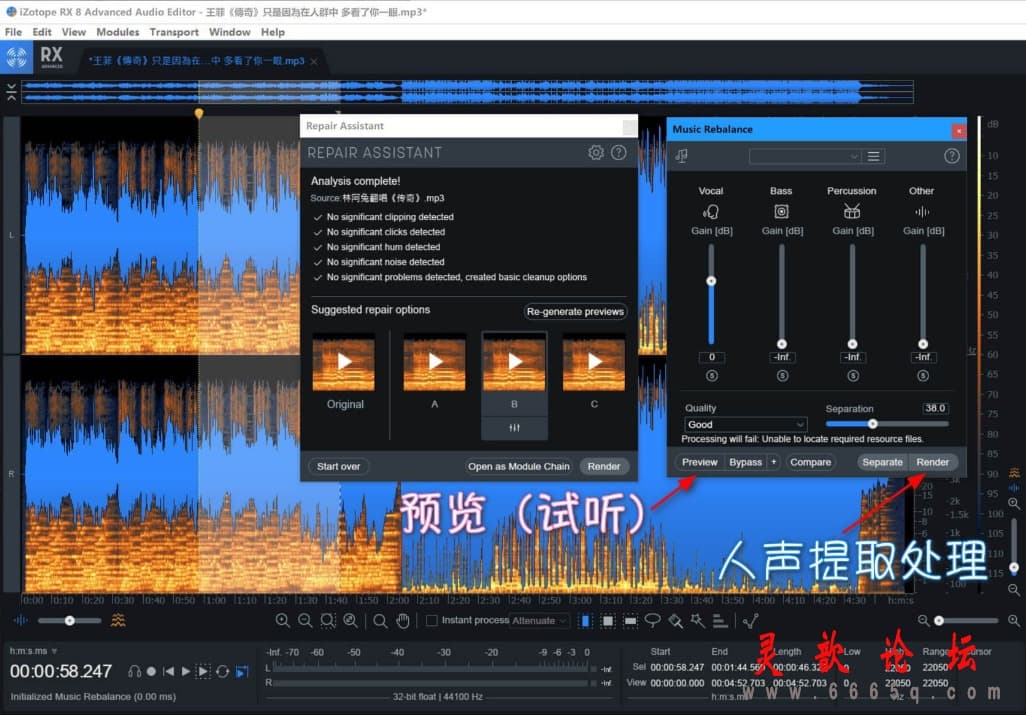The image size is (1026, 718).
Task: Click the Music Rebalance module icon
Action: 682,156
